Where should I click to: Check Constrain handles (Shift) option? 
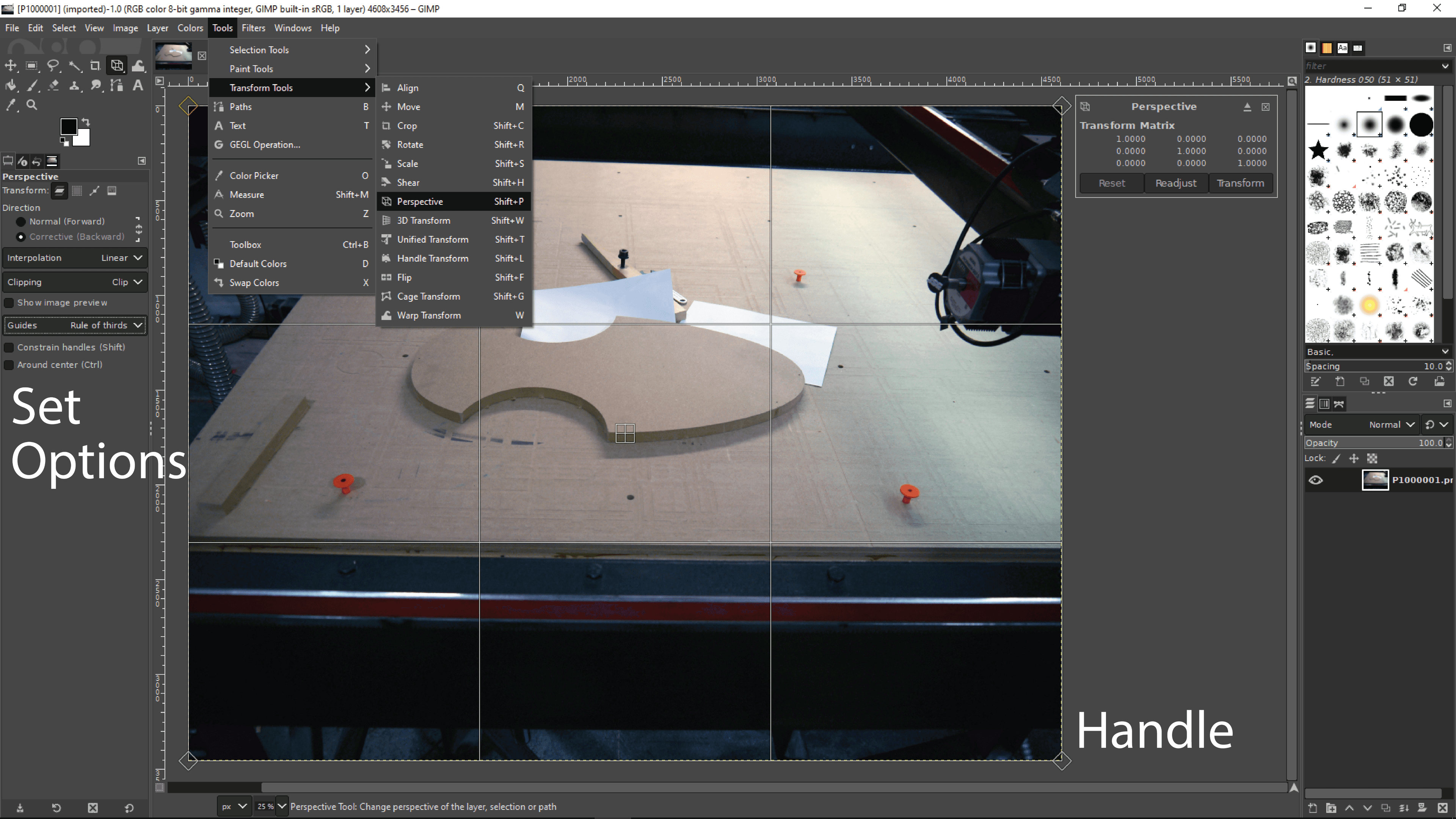[x=9, y=347]
